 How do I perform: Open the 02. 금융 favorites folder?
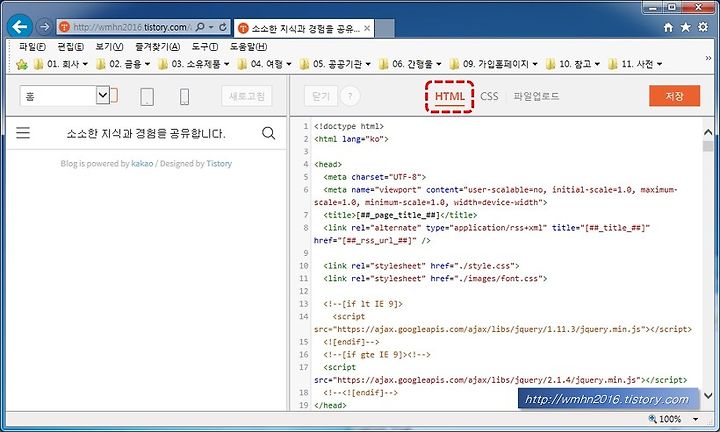123,64
